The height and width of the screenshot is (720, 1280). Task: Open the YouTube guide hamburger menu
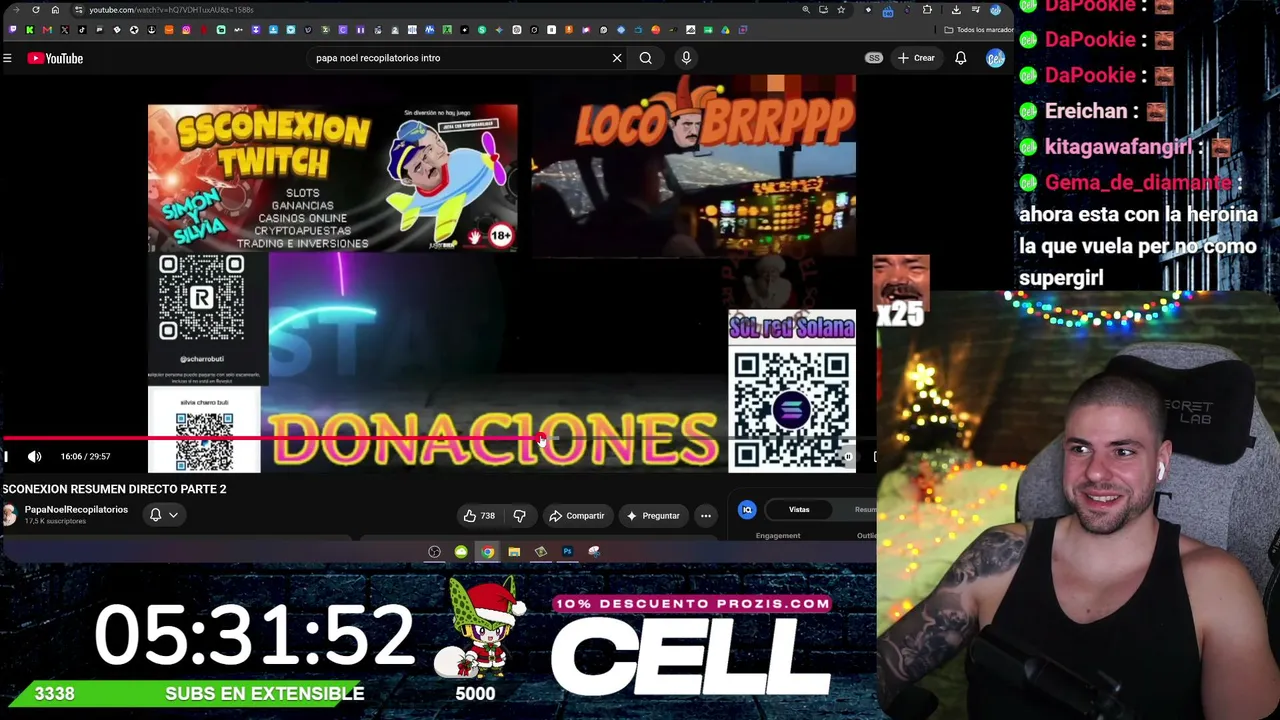point(7,58)
